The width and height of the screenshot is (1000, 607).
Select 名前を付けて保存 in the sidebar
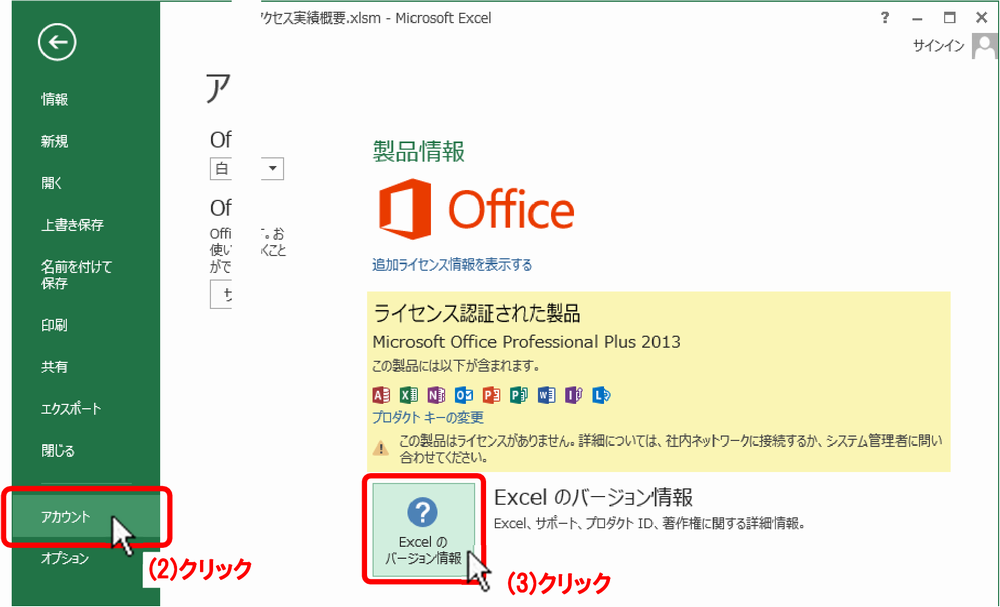[x=77, y=275]
